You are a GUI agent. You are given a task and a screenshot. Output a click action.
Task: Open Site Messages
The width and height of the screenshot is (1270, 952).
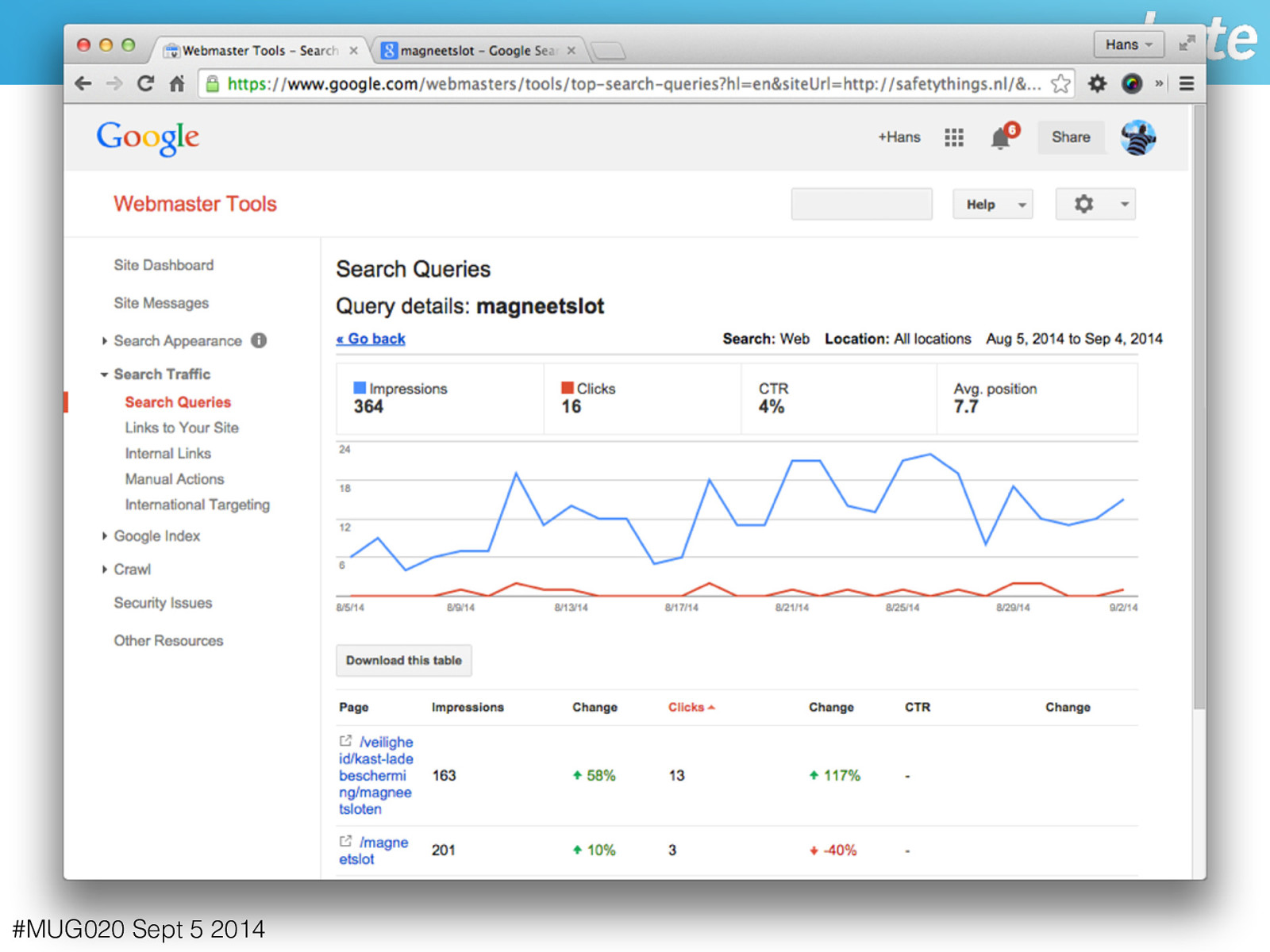(x=161, y=303)
